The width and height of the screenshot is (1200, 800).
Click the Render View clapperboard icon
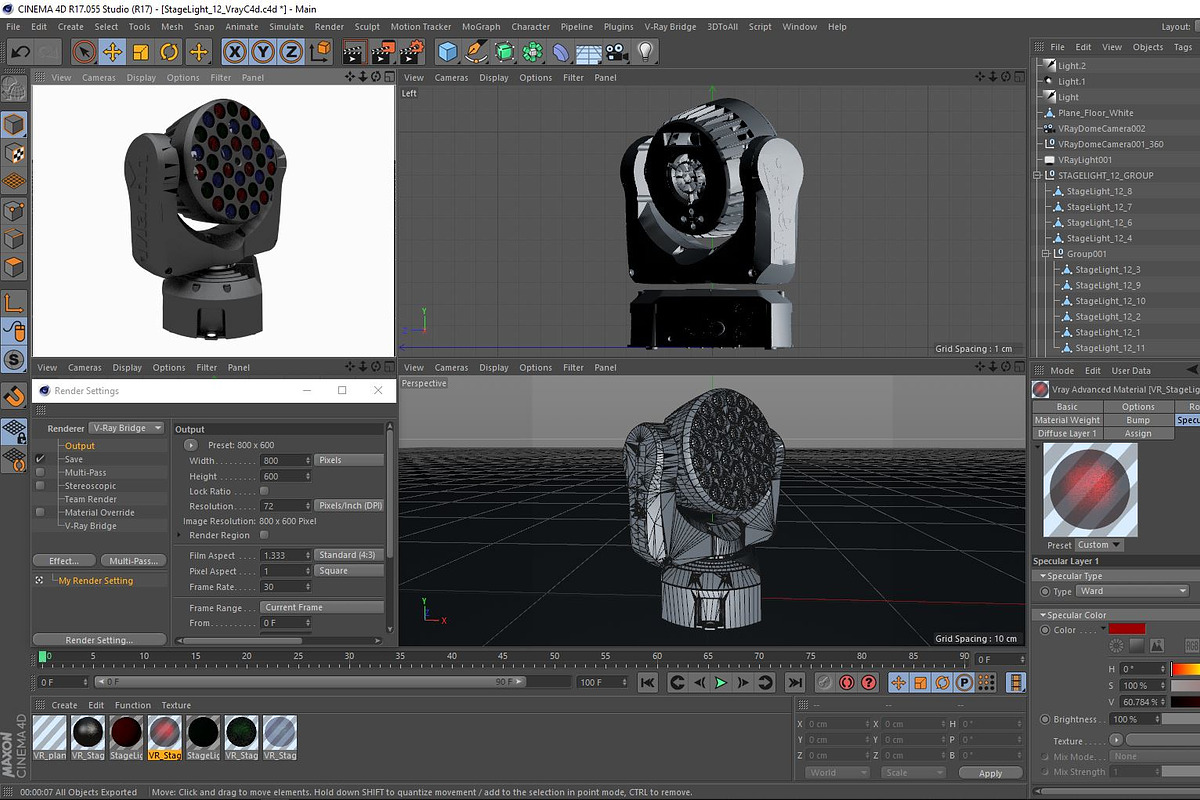point(354,52)
